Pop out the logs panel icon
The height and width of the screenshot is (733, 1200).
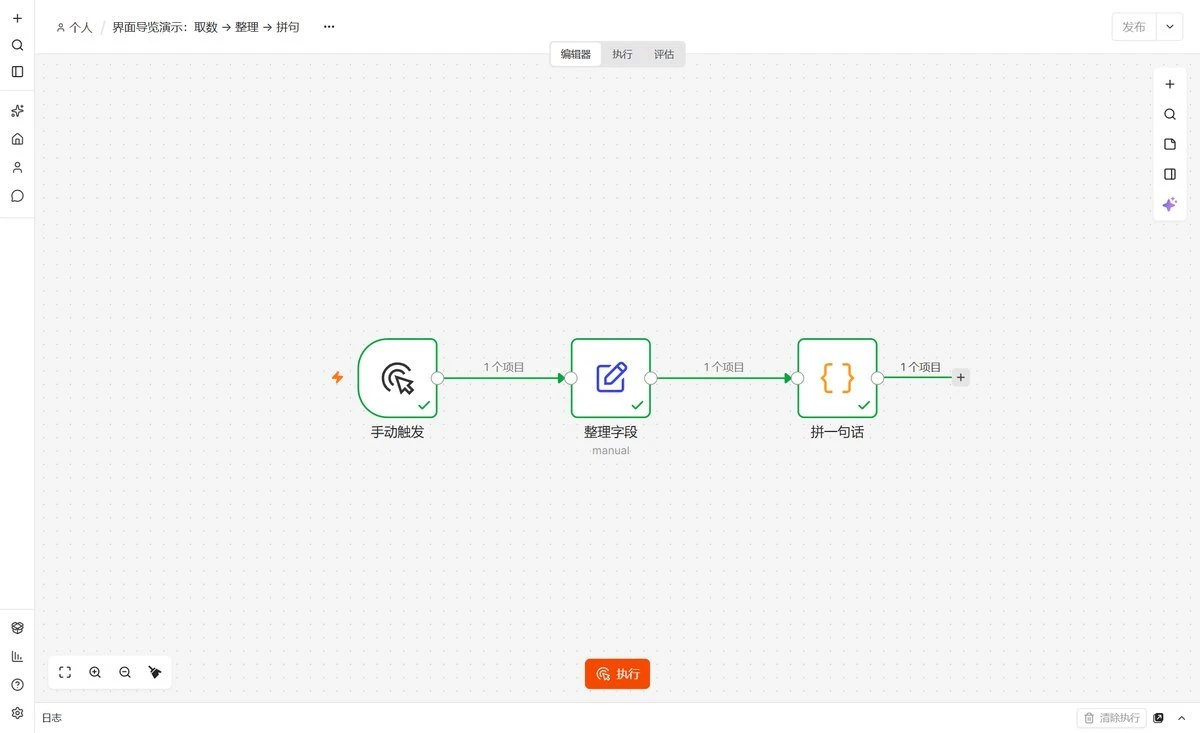click(1159, 718)
